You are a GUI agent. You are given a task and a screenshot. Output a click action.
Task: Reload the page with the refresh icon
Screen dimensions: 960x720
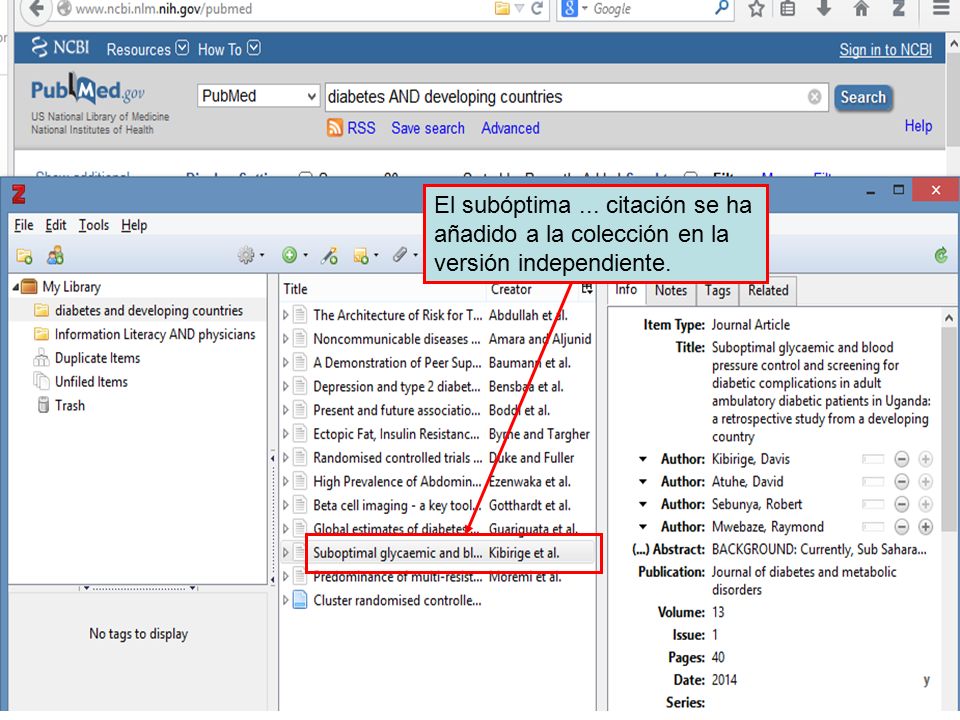(x=537, y=9)
